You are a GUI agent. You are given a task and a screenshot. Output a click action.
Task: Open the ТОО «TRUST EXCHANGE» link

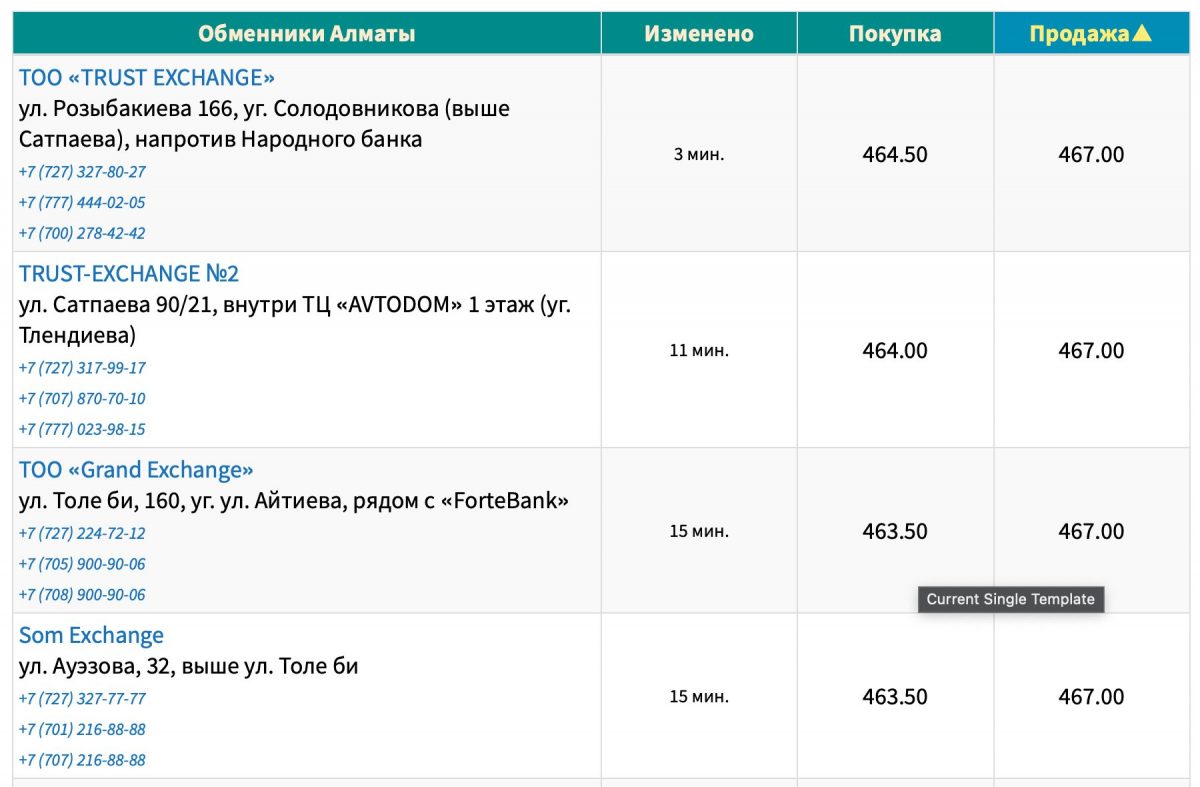click(146, 77)
